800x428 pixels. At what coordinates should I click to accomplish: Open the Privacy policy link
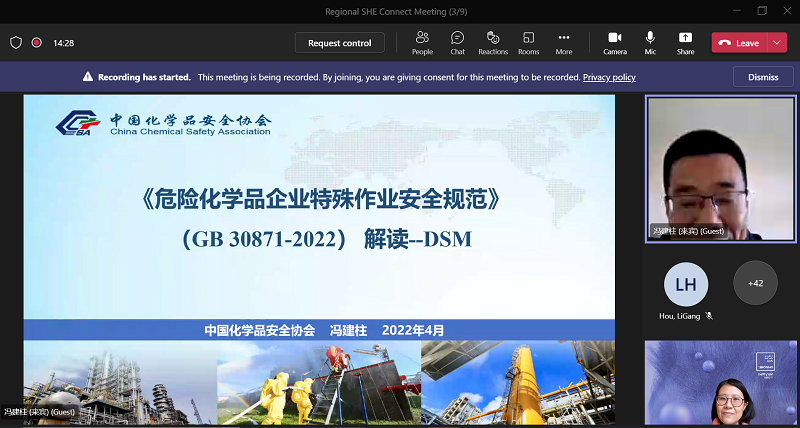point(609,77)
